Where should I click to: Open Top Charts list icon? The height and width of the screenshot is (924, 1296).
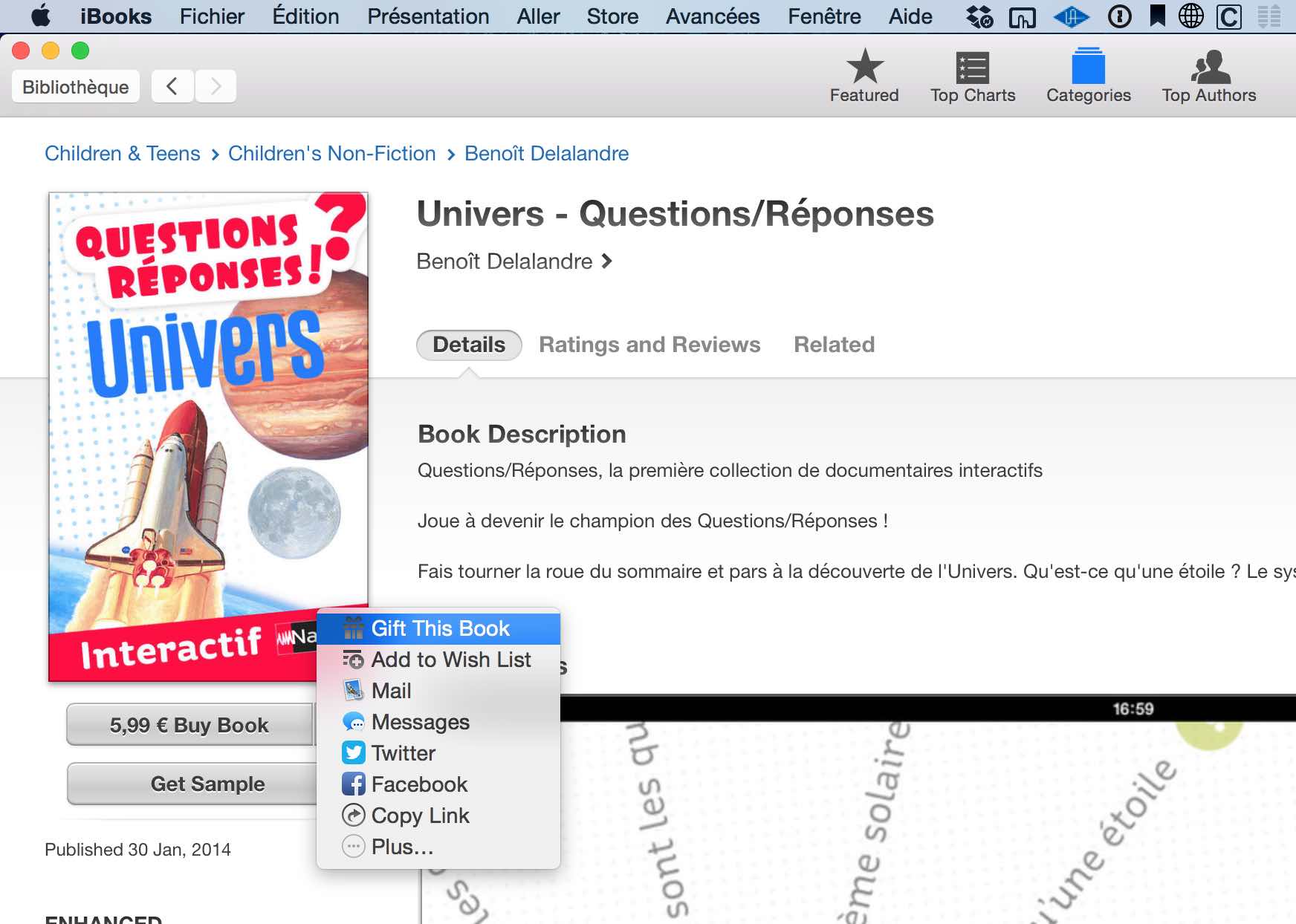click(972, 68)
